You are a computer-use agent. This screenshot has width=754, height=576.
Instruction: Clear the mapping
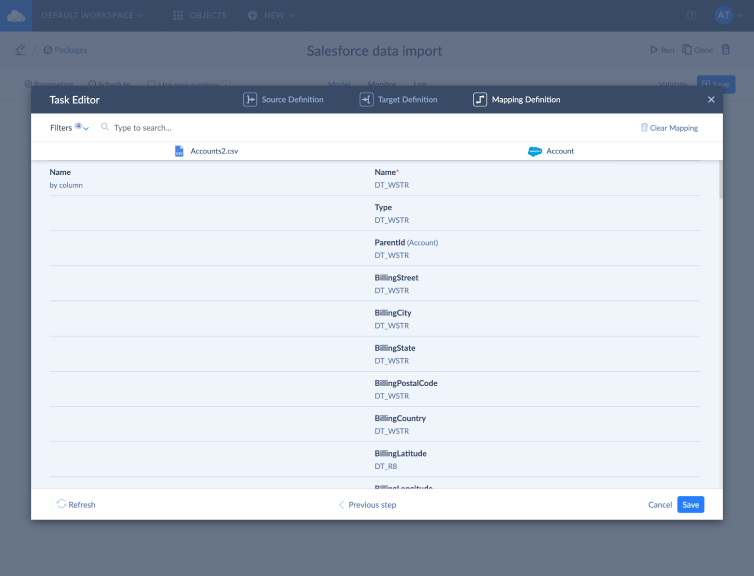pyautogui.click(x=669, y=128)
